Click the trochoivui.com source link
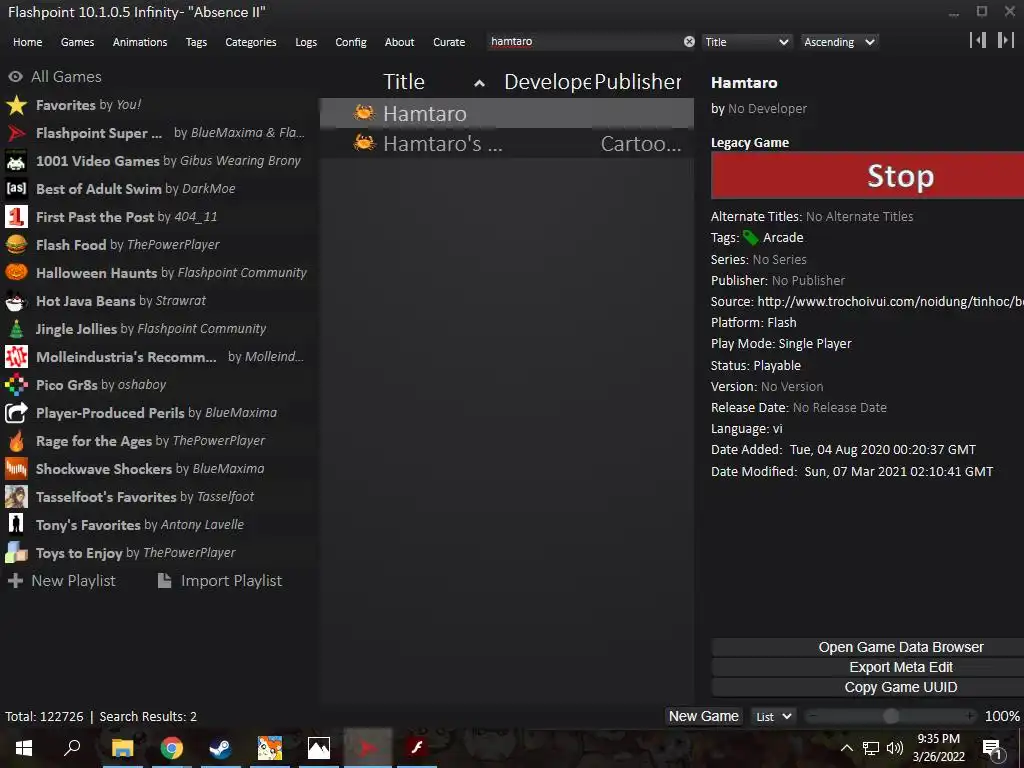The width and height of the screenshot is (1024, 768). 890,302
